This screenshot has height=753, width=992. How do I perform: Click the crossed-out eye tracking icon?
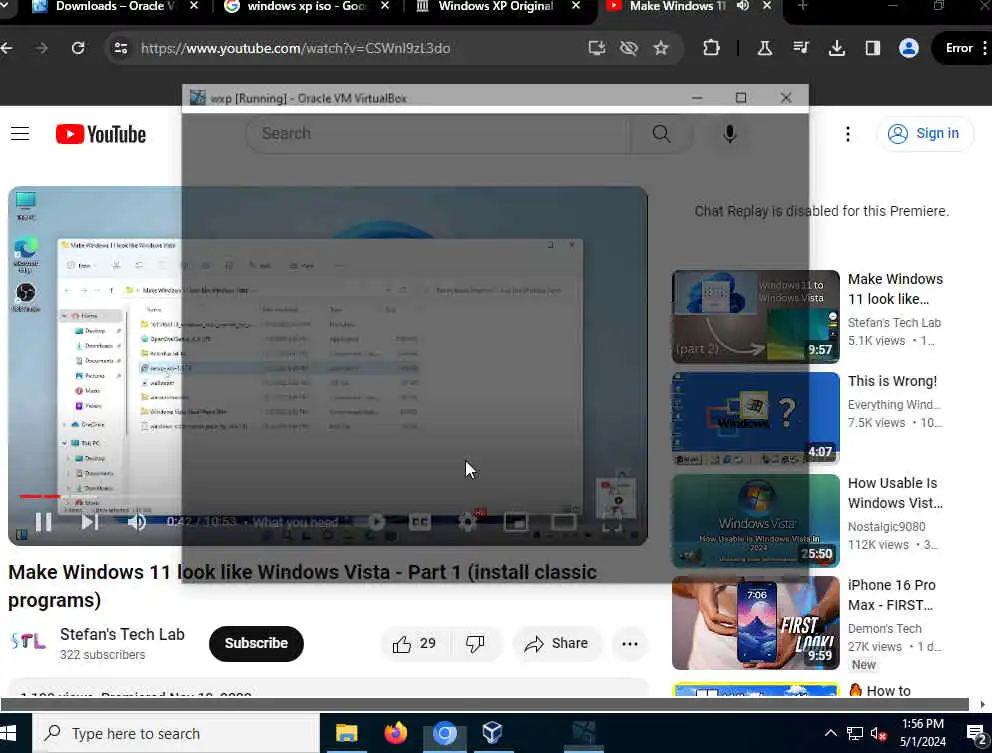(x=628, y=48)
